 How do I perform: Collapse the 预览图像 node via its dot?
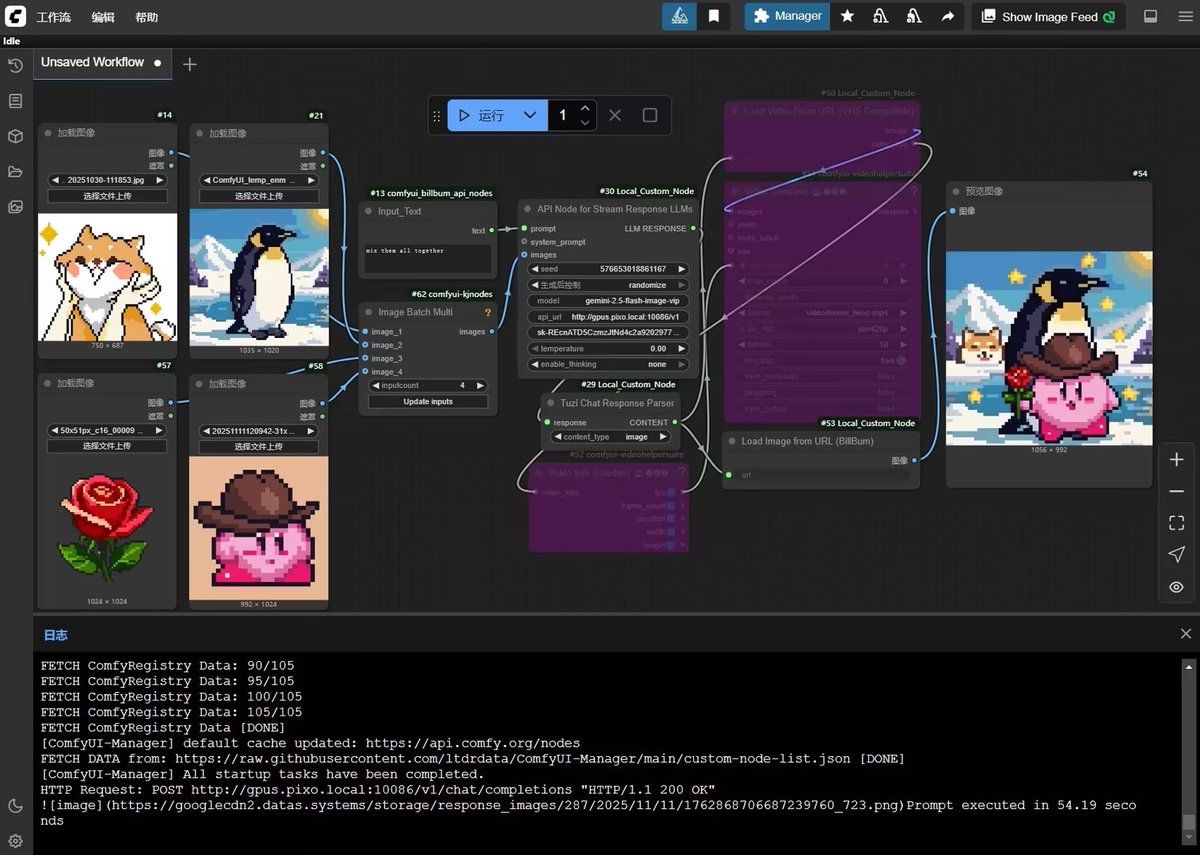tap(956, 191)
